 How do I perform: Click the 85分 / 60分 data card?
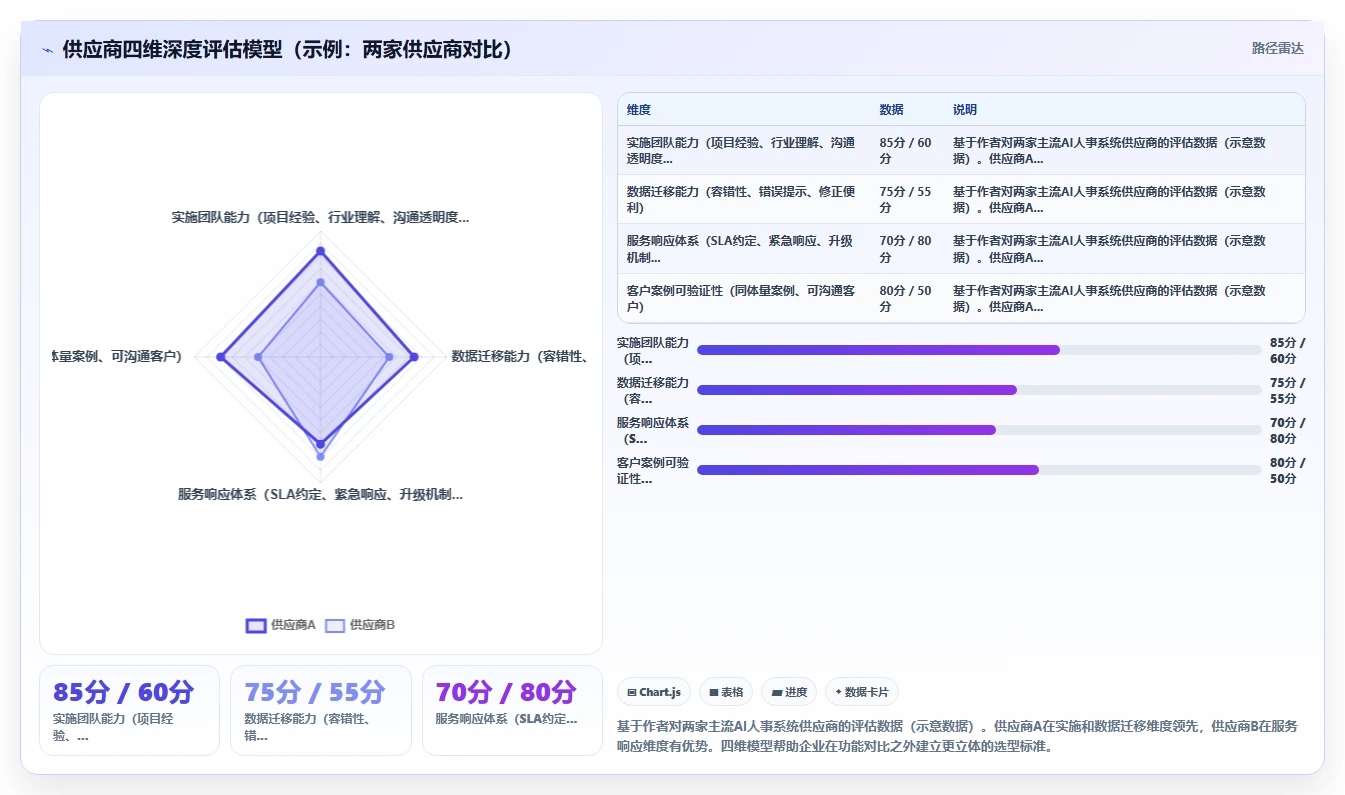pos(129,710)
